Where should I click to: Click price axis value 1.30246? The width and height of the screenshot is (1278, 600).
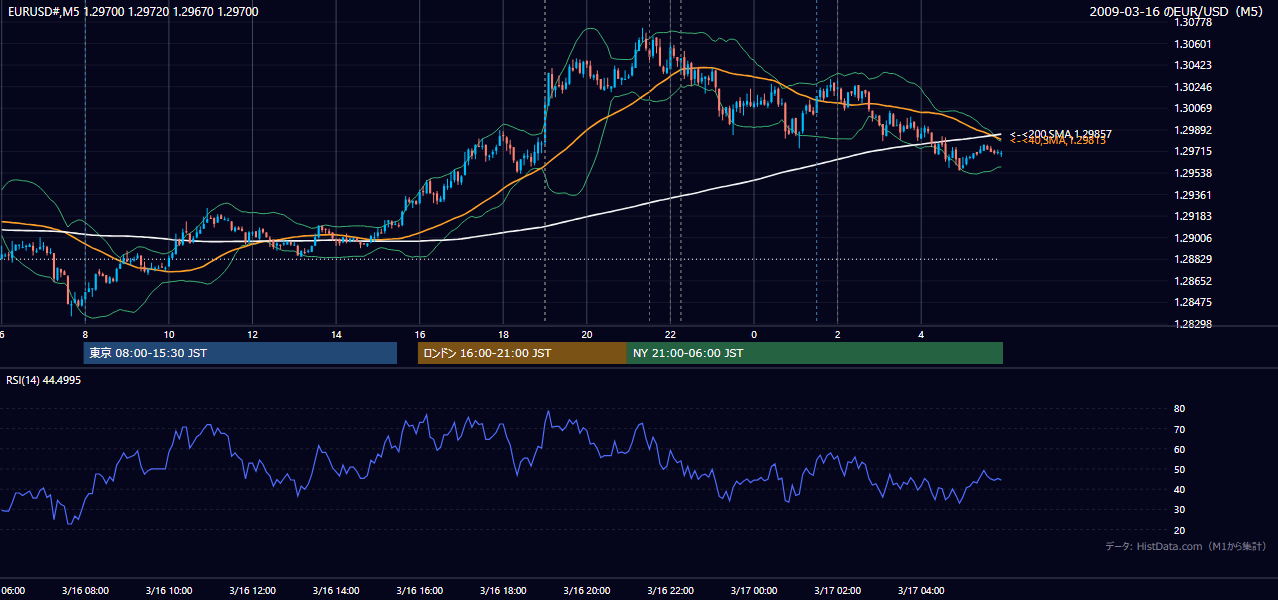click(x=1194, y=87)
